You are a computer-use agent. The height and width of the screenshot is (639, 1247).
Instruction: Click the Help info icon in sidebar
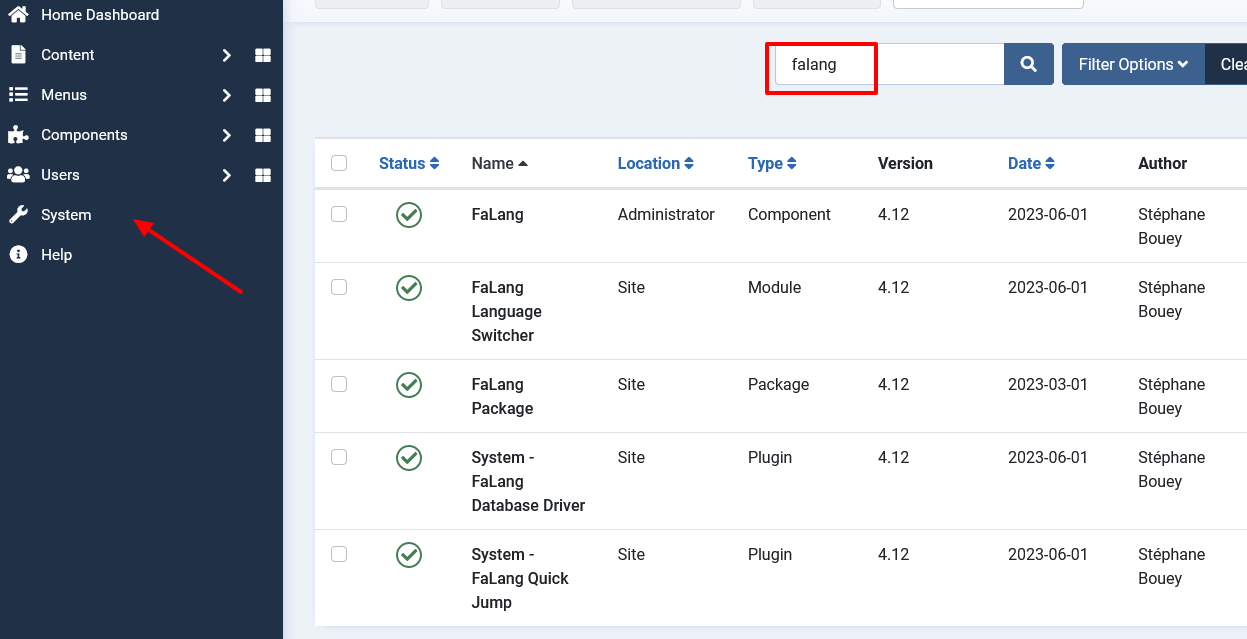pyautogui.click(x=18, y=255)
